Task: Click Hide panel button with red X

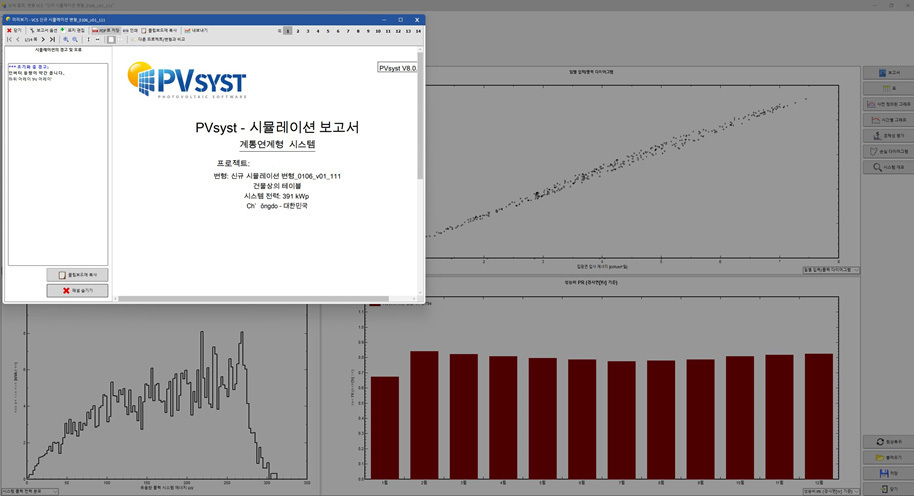Action: tap(78, 290)
